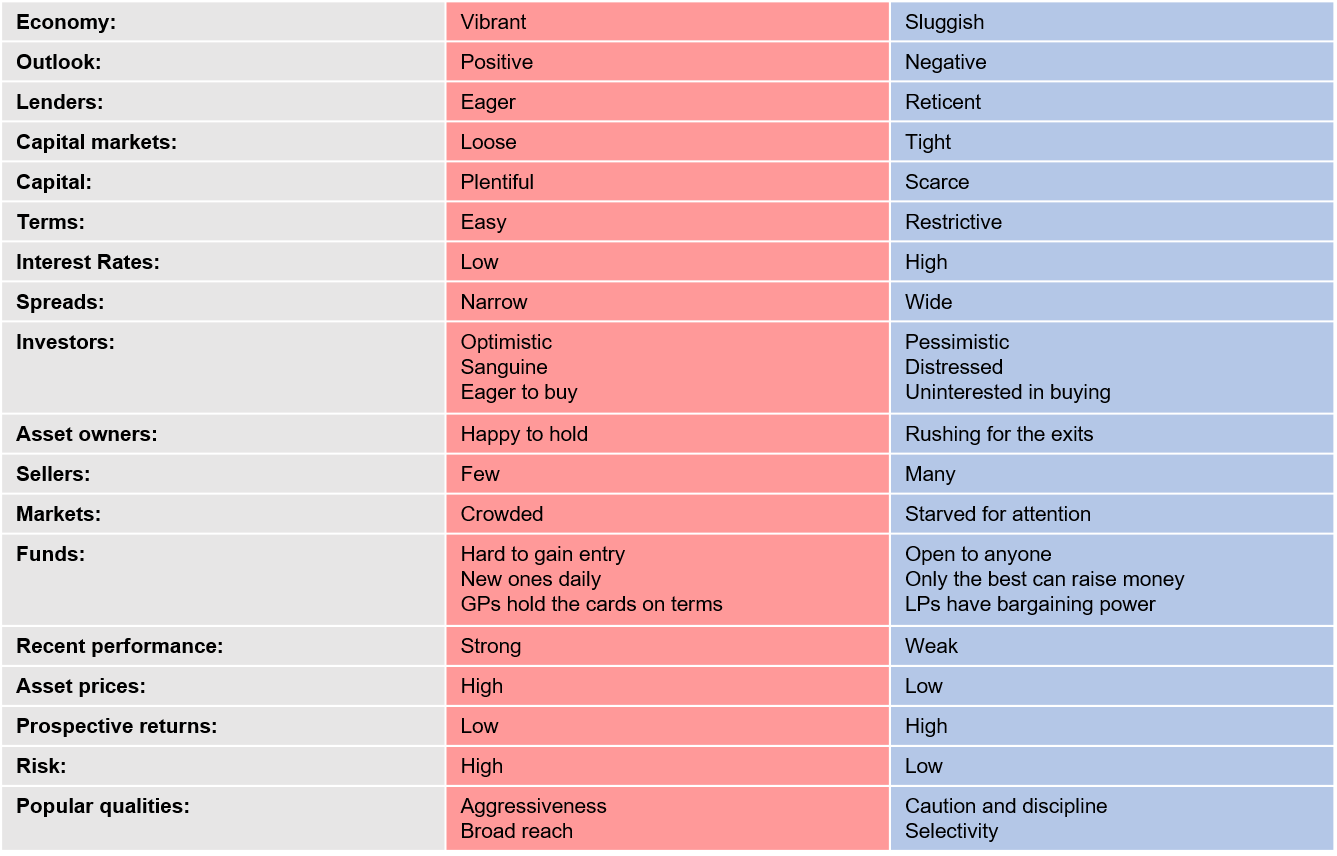The width and height of the screenshot is (1337, 856).
Task: Click the "Crowded" markets cell
Action: (502, 514)
